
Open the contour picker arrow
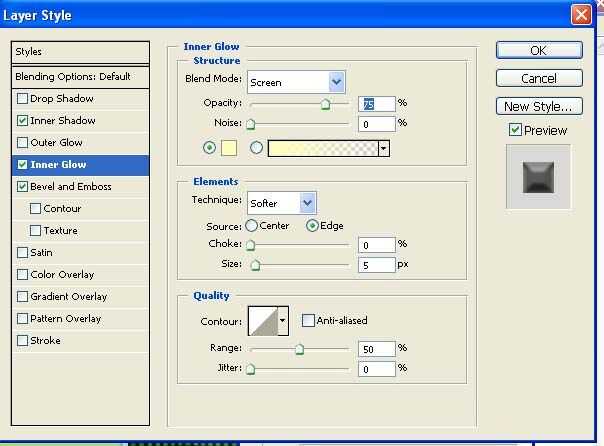283,321
